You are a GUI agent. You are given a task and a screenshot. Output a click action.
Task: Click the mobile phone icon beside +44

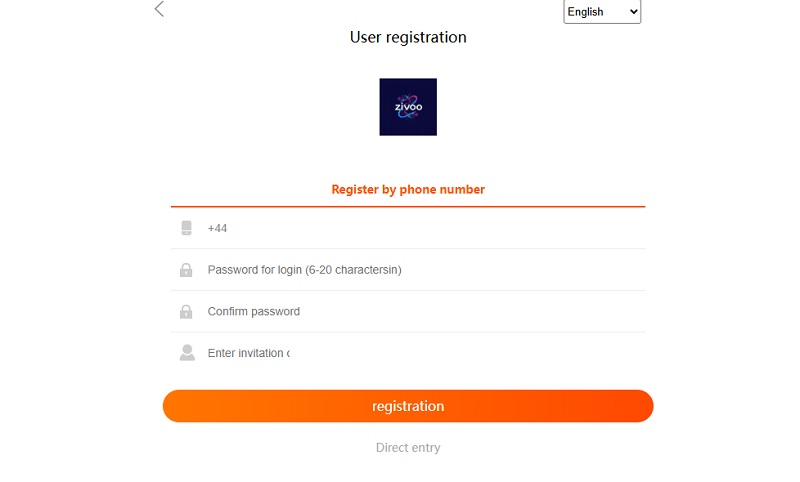pyautogui.click(x=186, y=228)
